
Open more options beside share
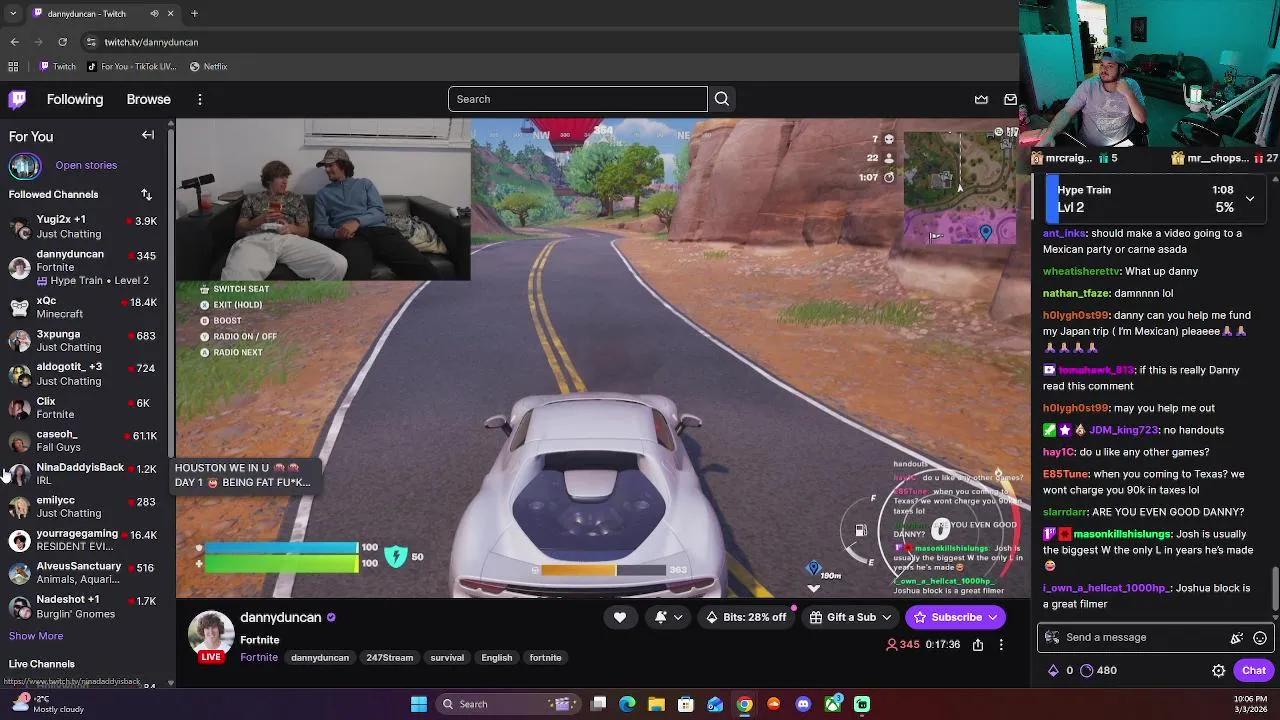pyautogui.click(x=1001, y=645)
